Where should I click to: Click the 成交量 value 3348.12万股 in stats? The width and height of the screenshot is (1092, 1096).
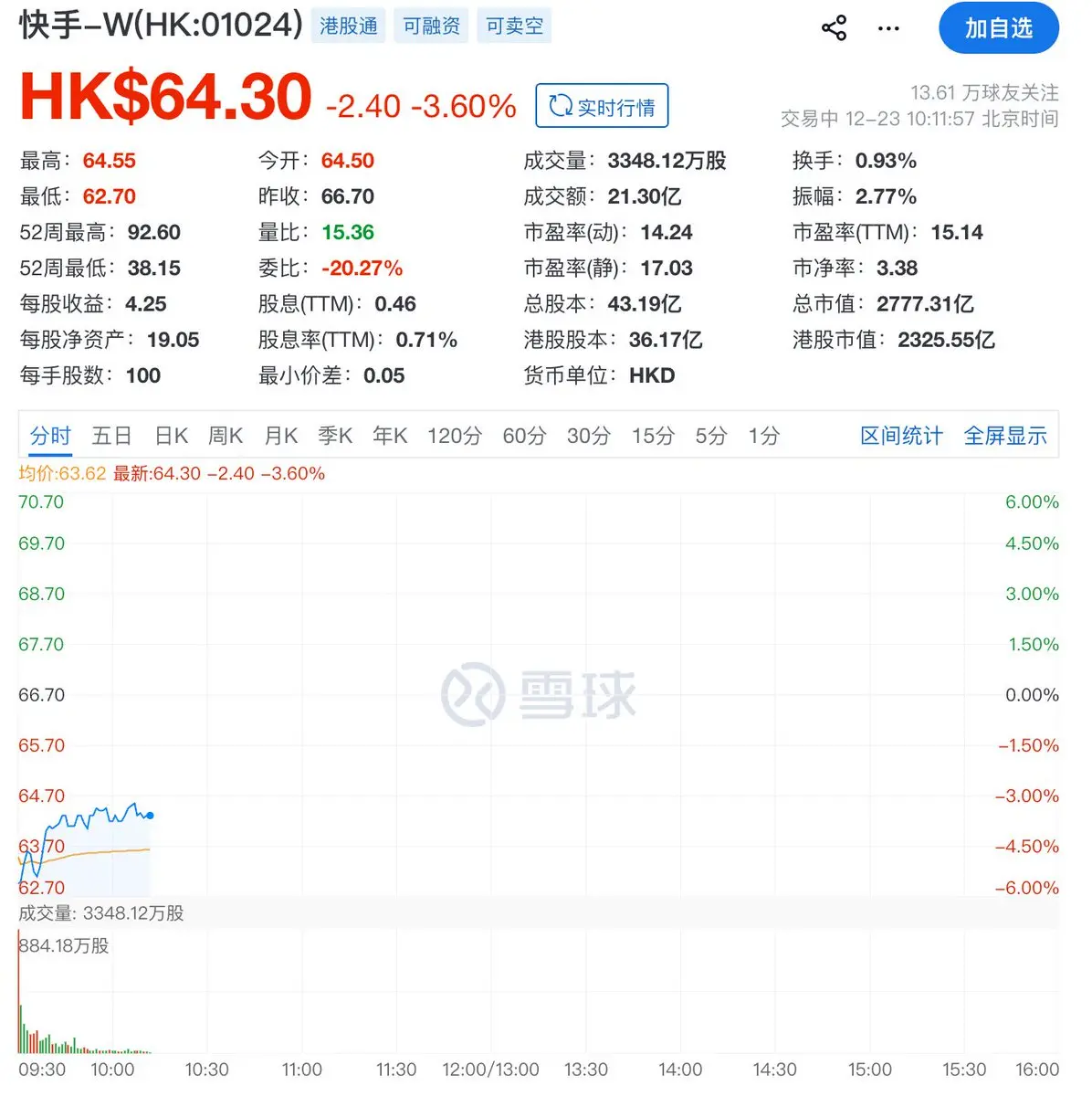[667, 161]
